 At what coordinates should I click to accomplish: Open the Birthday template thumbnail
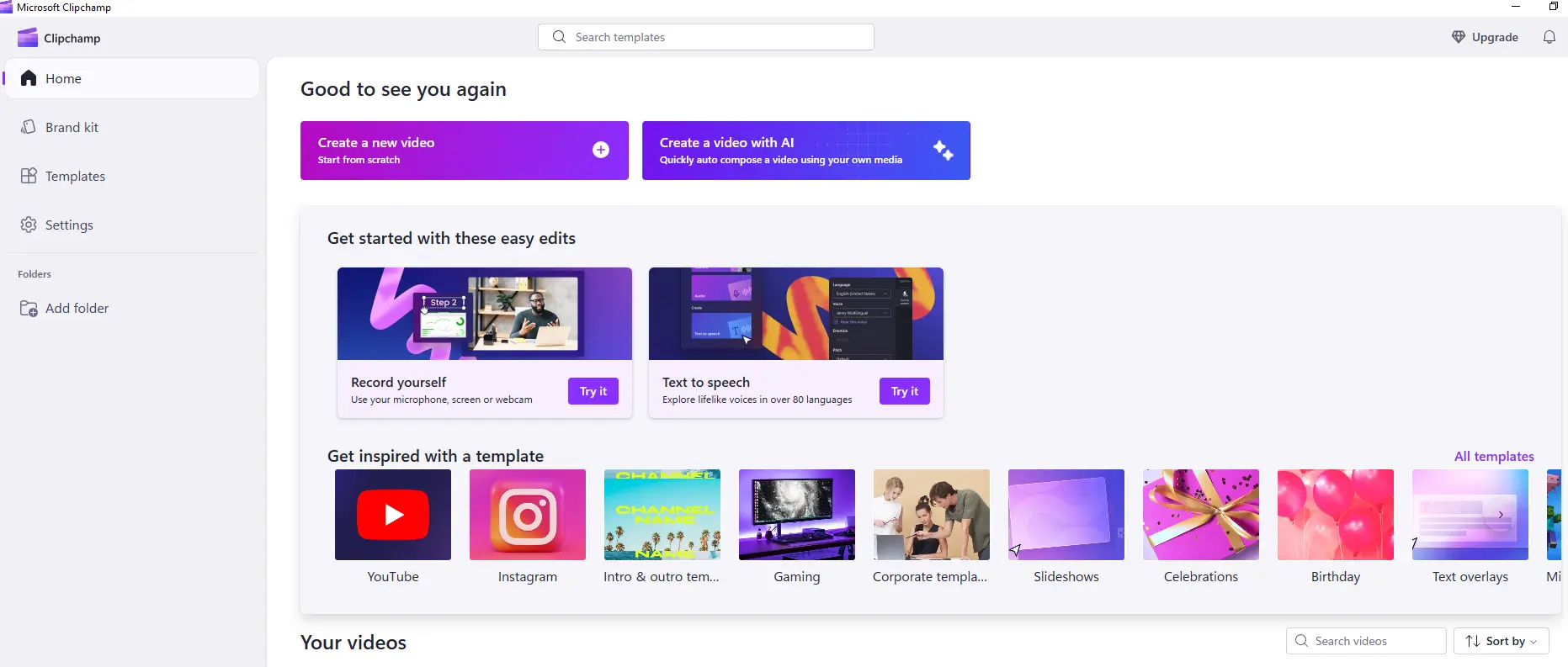(1336, 515)
